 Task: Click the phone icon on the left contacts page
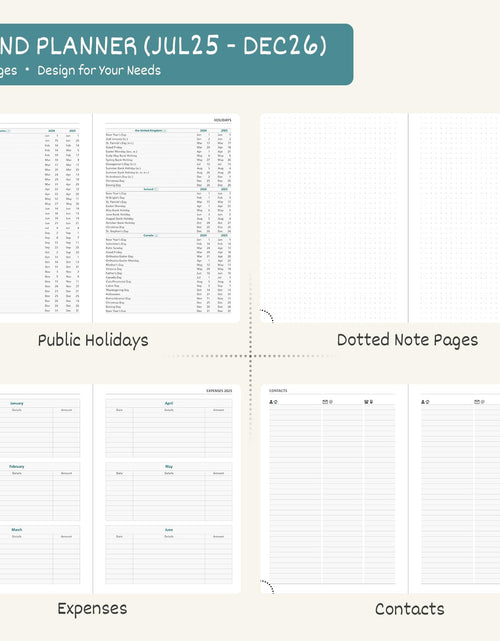click(x=368, y=402)
